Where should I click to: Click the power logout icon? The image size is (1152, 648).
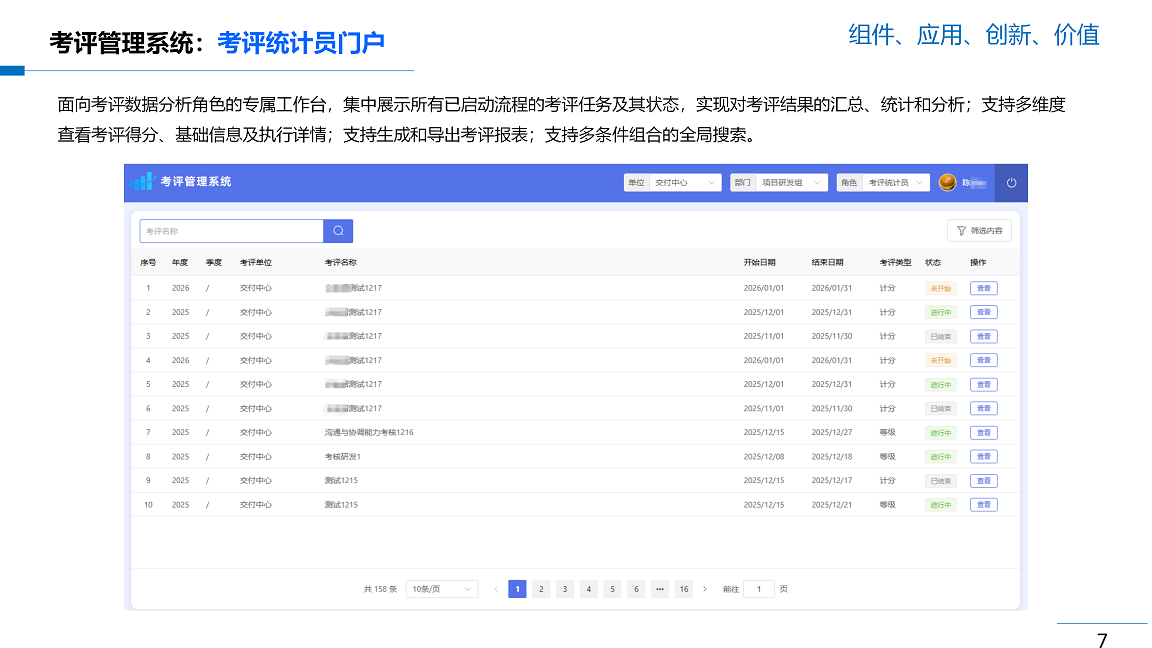tap(1011, 183)
